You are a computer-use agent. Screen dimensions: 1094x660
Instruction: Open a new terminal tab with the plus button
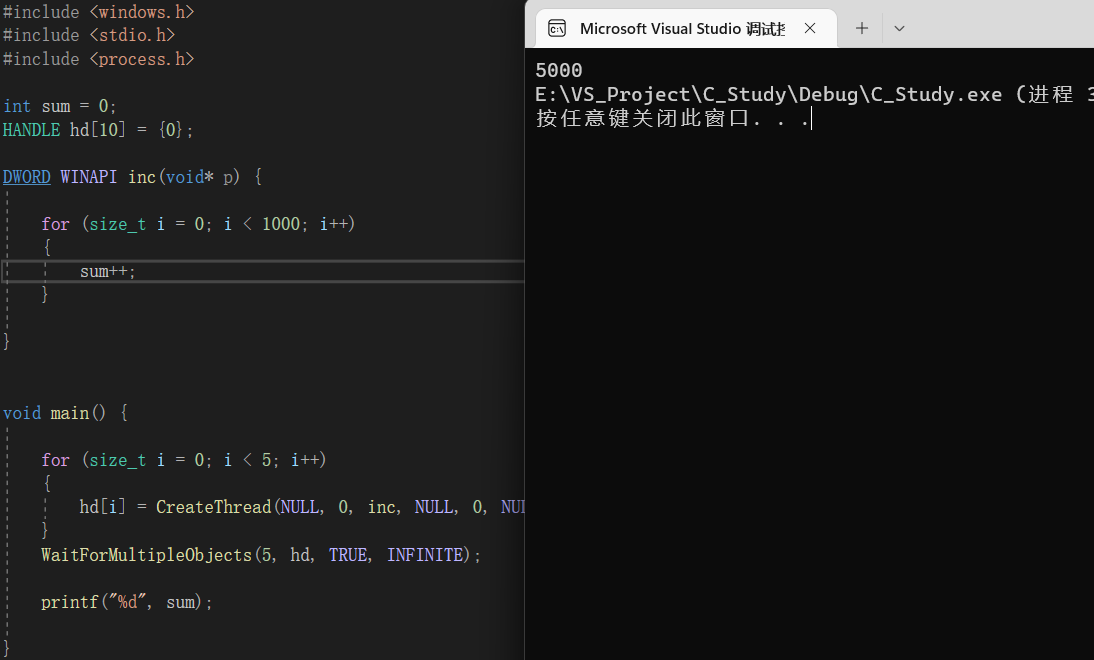click(x=861, y=28)
